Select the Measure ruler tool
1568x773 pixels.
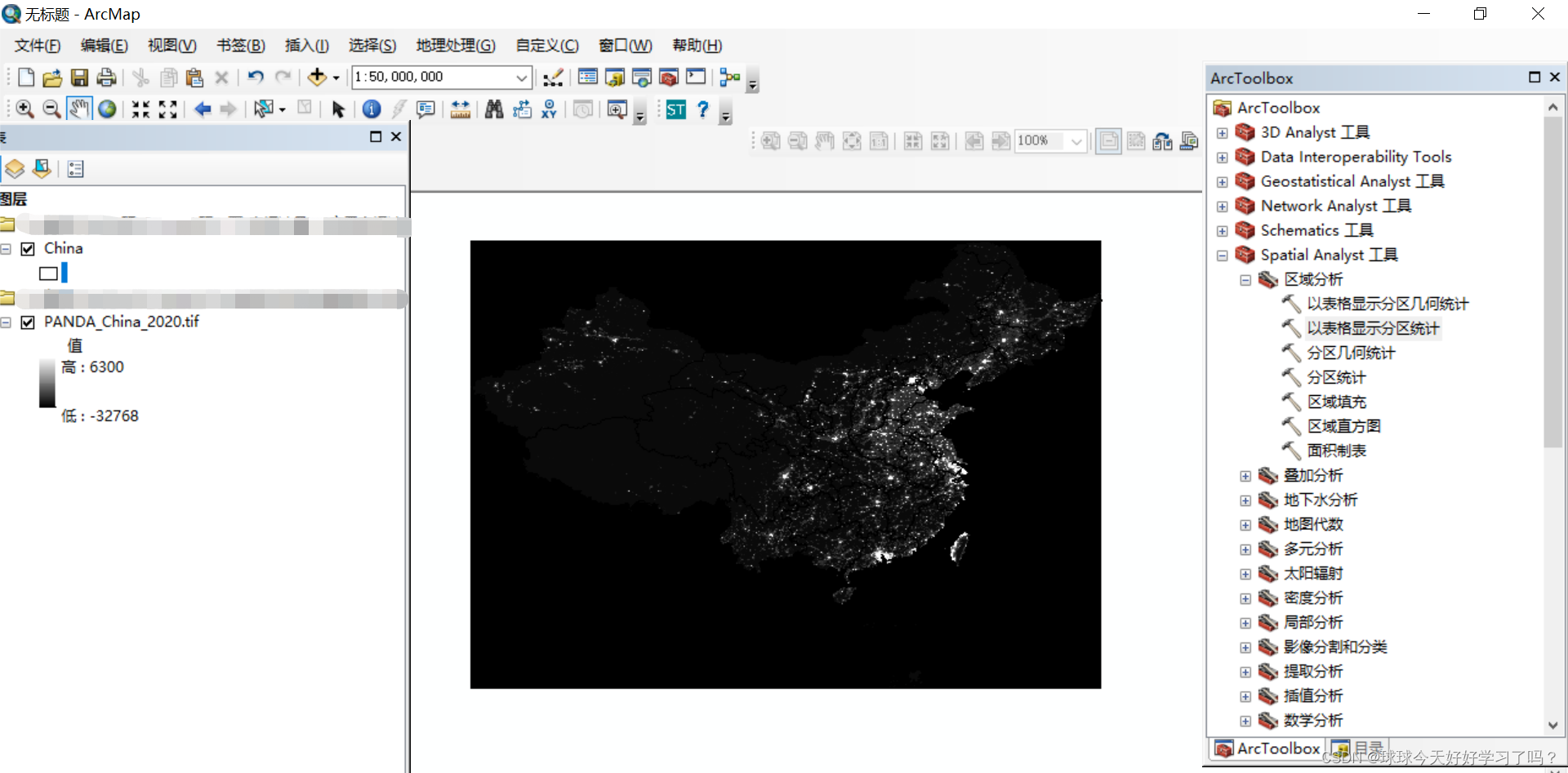click(x=461, y=109)
